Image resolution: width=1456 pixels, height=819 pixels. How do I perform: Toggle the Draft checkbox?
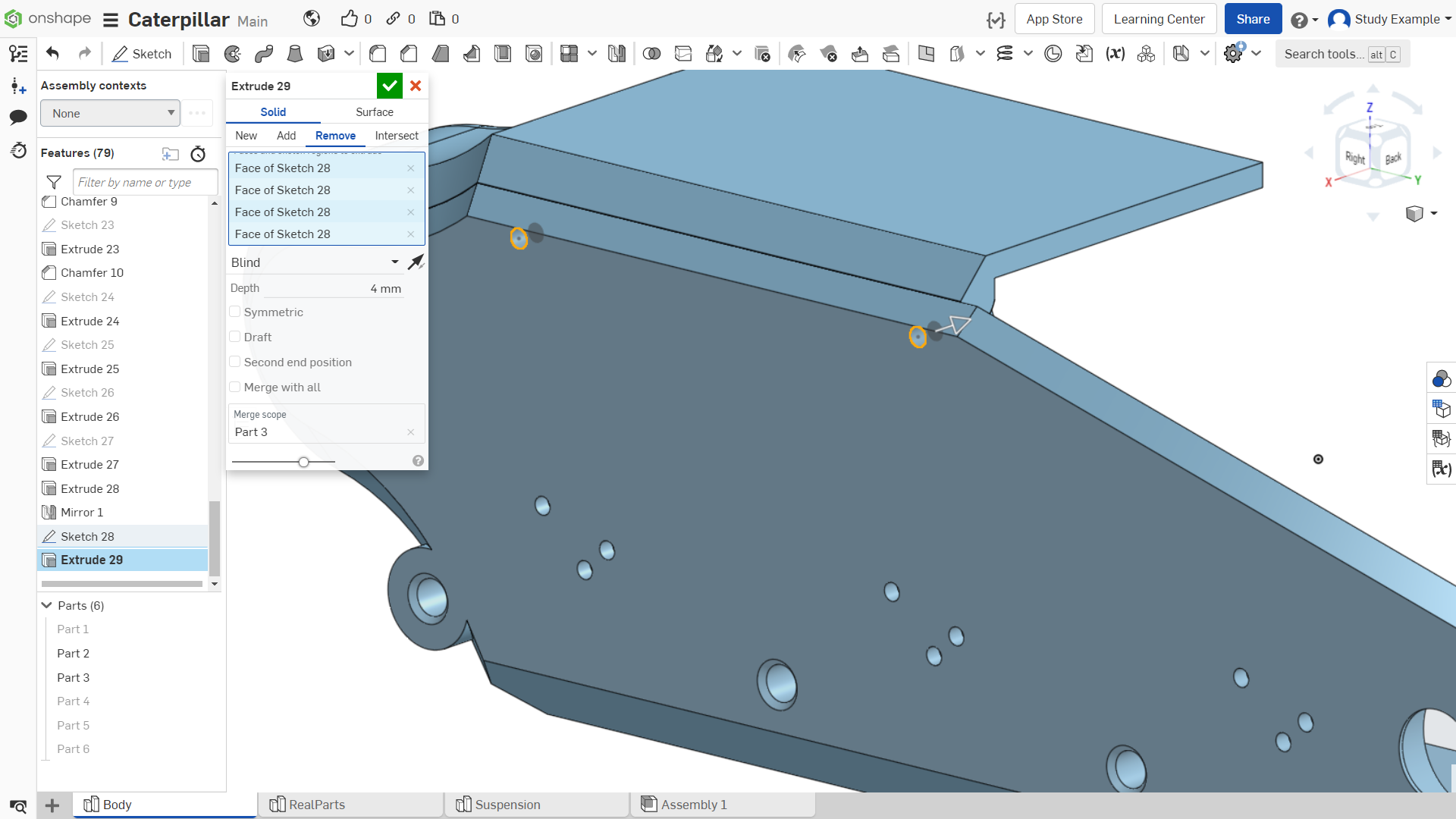[235, 337]
